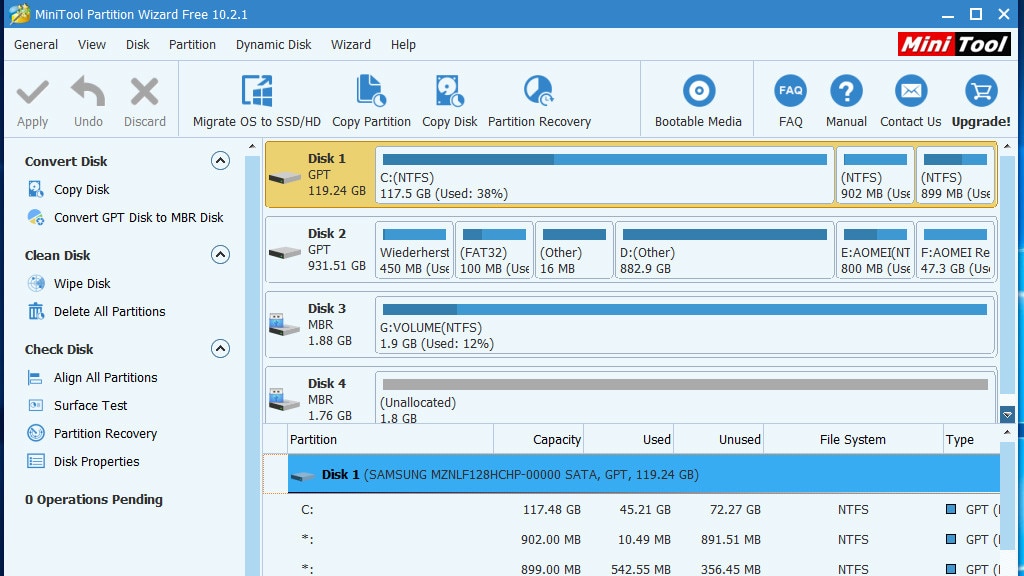The height and width of the screenshot is (576, 1024).
Task: Select the Disk 4 USB drive icon
Action: [x=285, y=400]
